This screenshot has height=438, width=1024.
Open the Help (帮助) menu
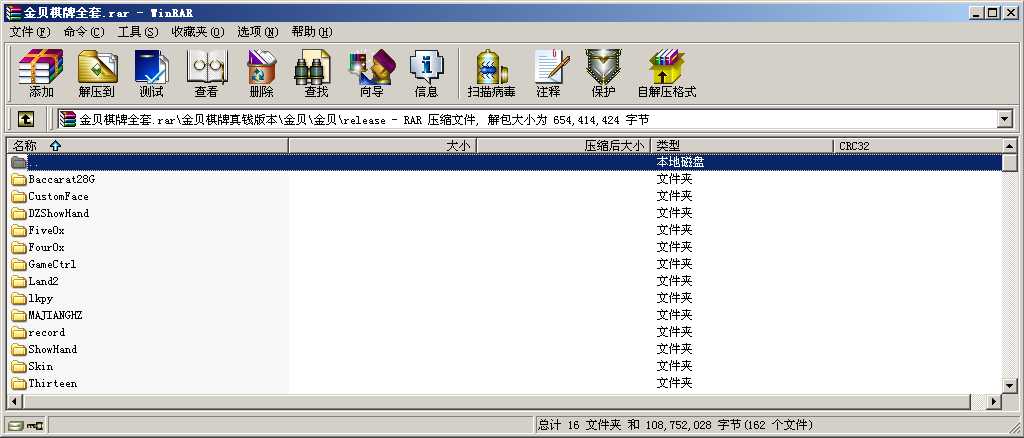(312, 31)
